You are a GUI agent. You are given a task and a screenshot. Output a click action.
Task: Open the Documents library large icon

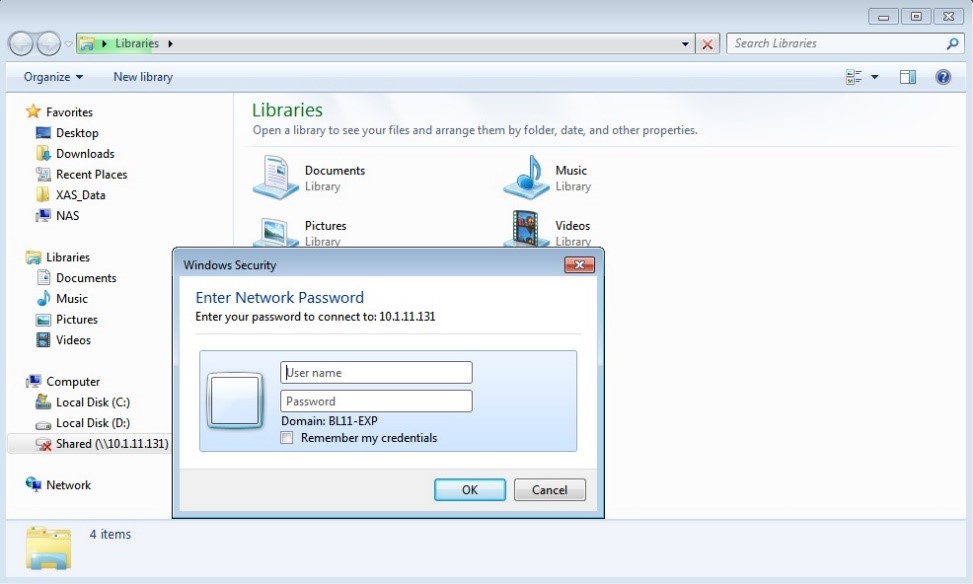pos(276,177)
